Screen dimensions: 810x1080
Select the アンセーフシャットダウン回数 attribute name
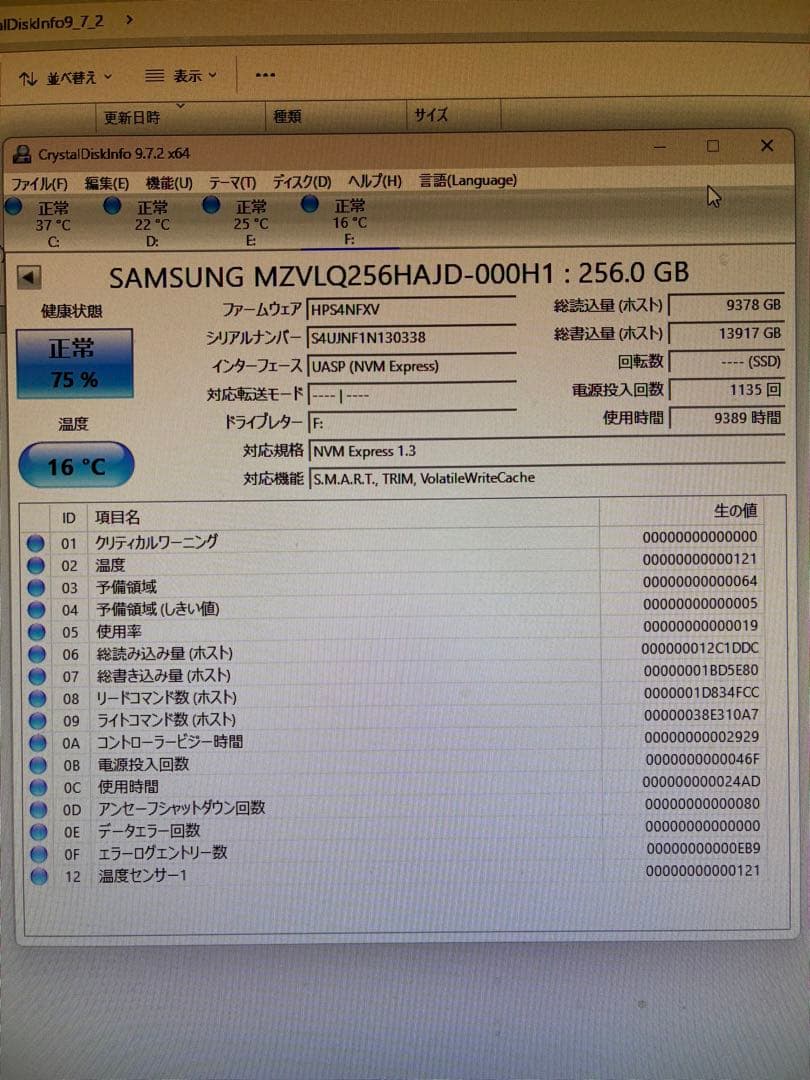tap(181, 808)
